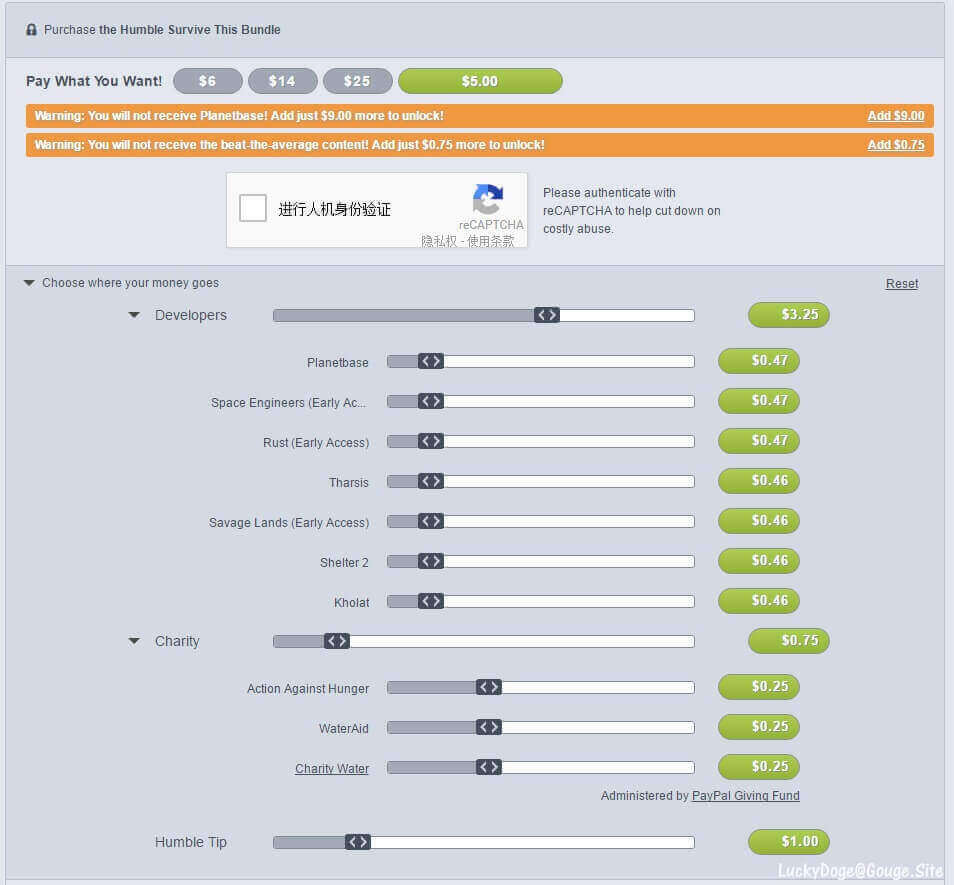
Task: Click the Reset link for money allocation
Action: point(901,283)
